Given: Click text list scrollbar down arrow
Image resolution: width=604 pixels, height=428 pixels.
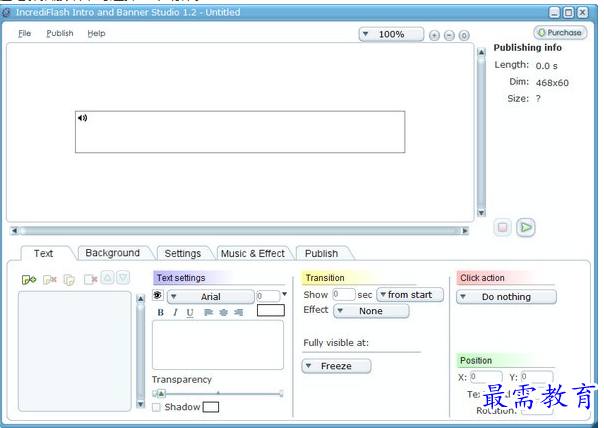Looking at the screenshot, I should tap(141, 404).
